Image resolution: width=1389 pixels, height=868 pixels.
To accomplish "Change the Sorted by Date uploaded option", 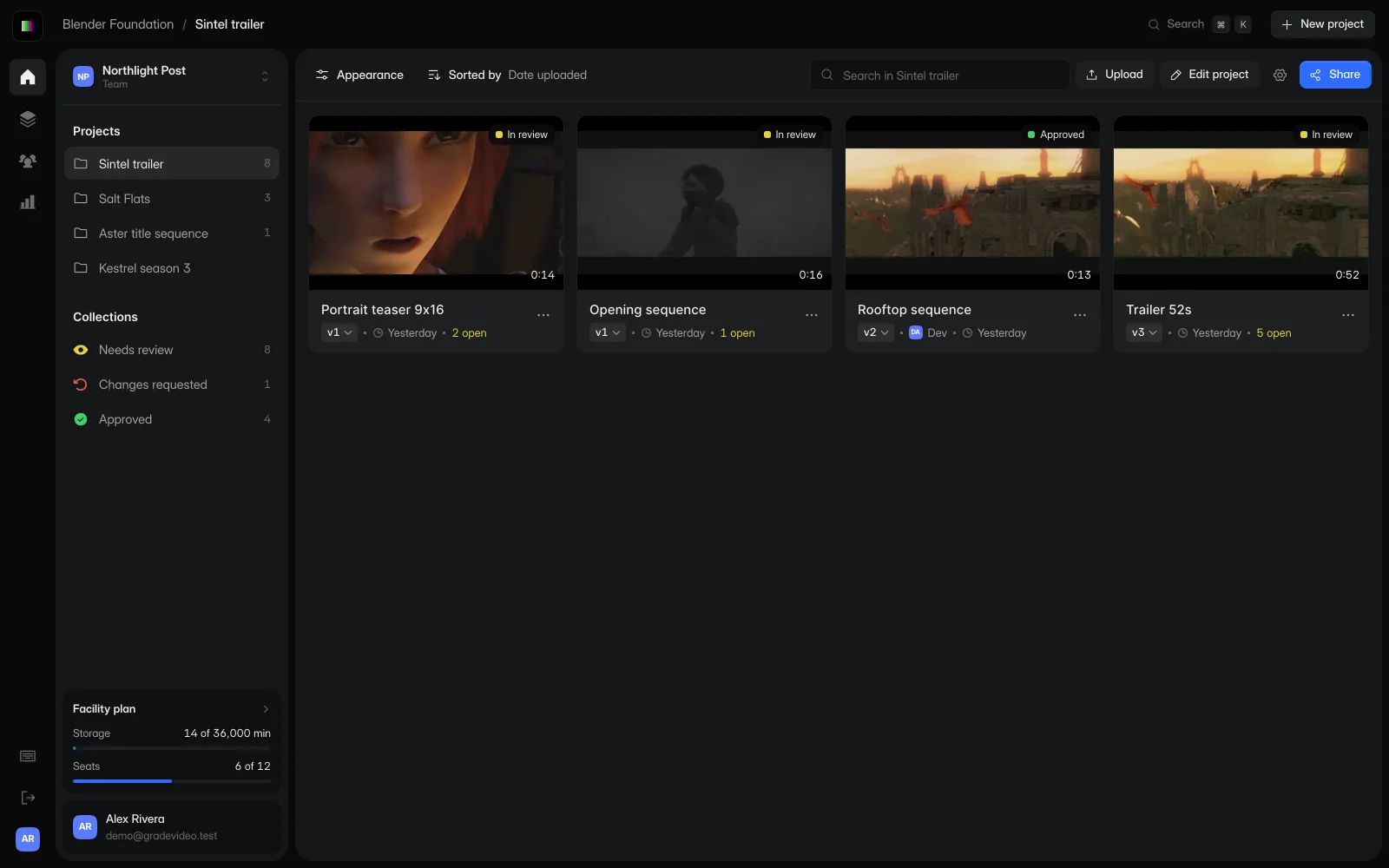I will [x=508, y=75].
